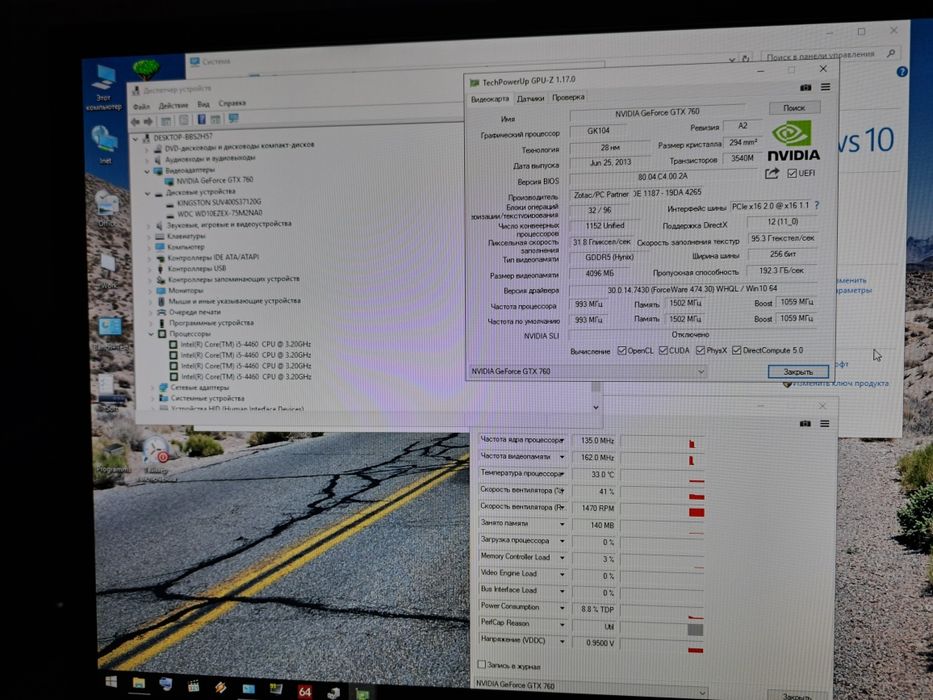Click the 'Сетевые адаптеры' tree item

click(200, 388)
